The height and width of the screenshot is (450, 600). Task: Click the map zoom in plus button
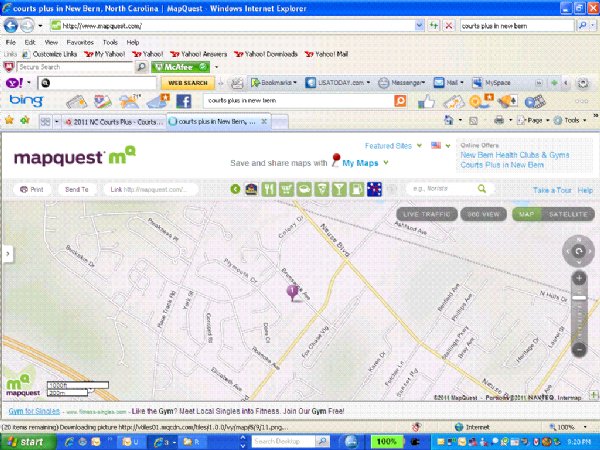coord(578,277)
